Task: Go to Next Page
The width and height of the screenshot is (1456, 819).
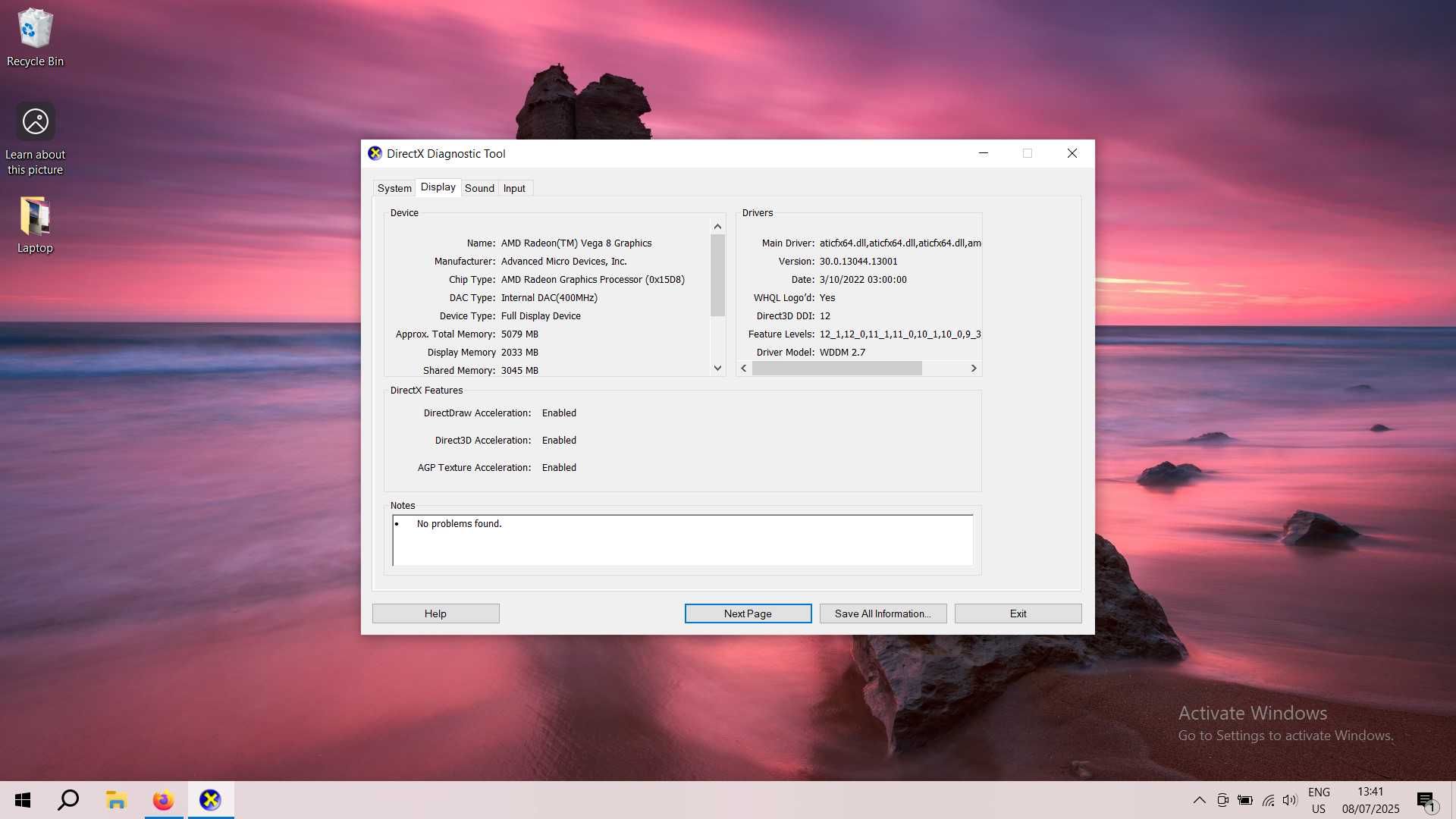Action: (x=748, y=613)
